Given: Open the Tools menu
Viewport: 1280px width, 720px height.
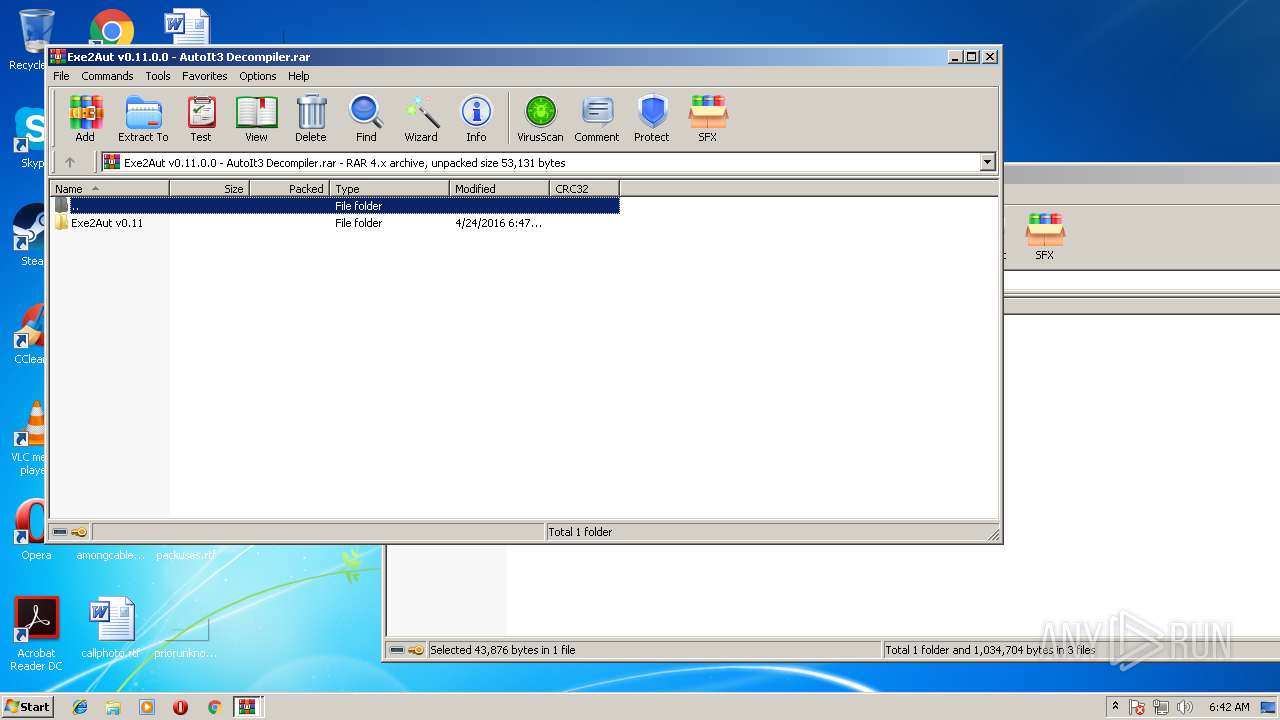Looking at the screenshot, I should (x=158, y=76).
